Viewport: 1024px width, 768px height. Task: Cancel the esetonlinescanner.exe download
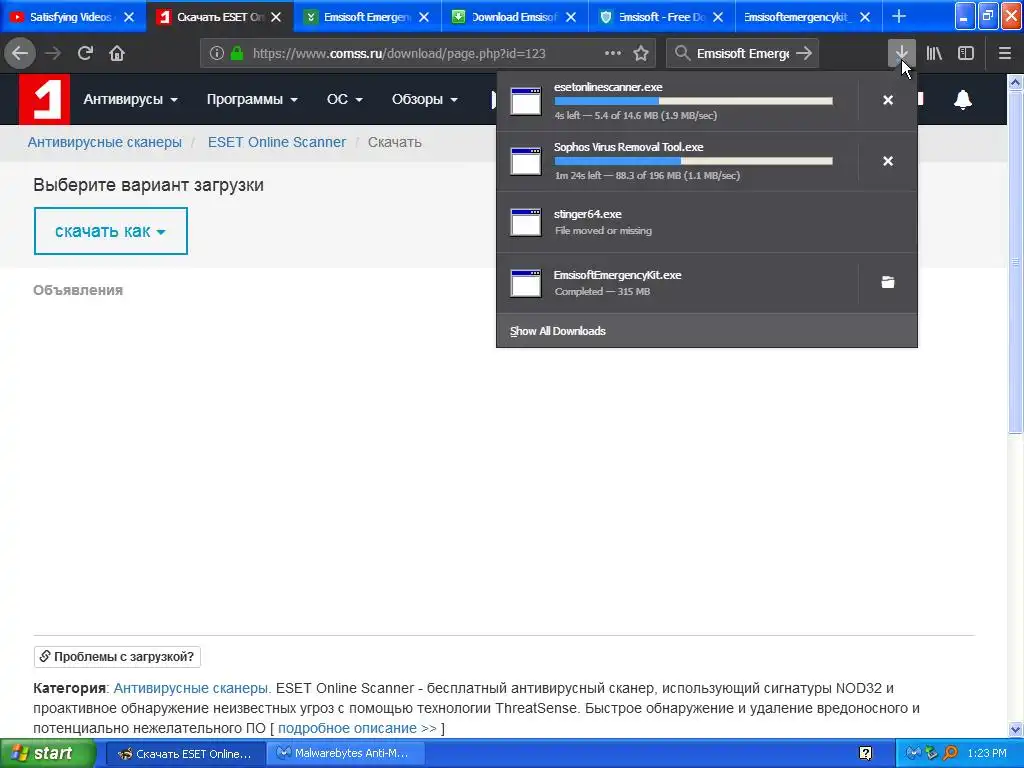pyautogui.click(x=888, y=100)
